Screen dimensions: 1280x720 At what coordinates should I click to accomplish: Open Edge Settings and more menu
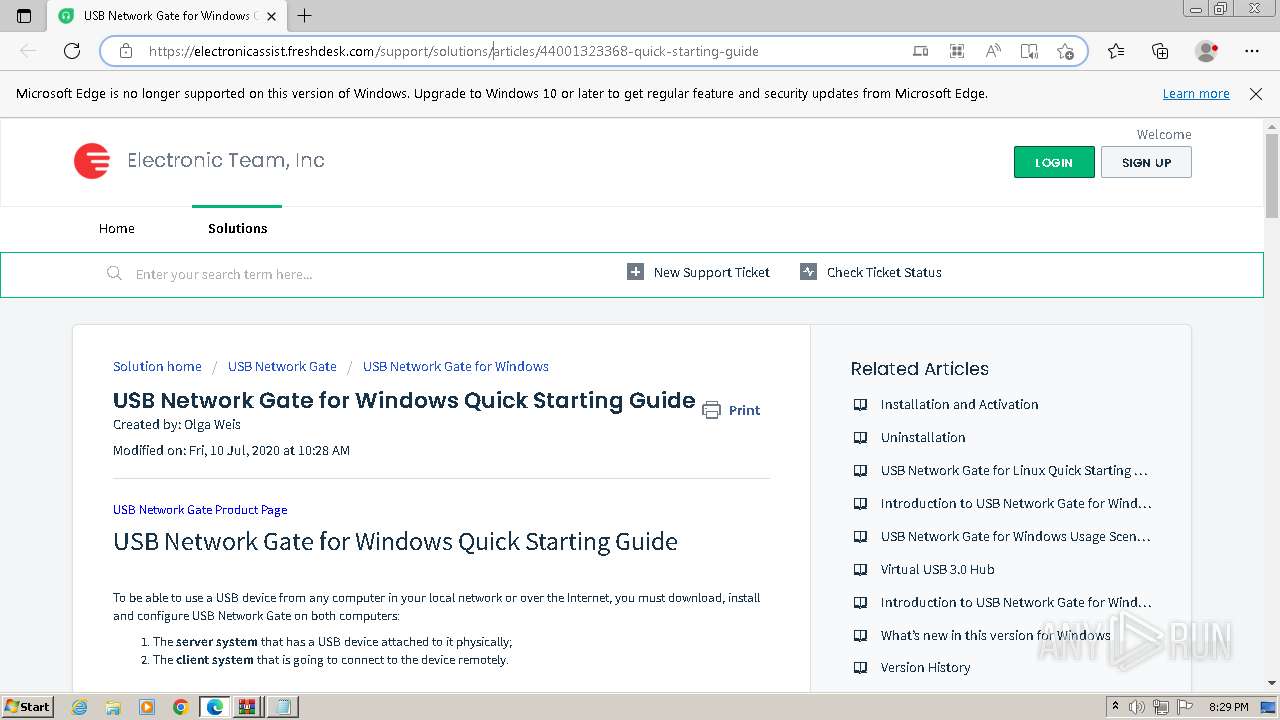[x=1252, y=51]
